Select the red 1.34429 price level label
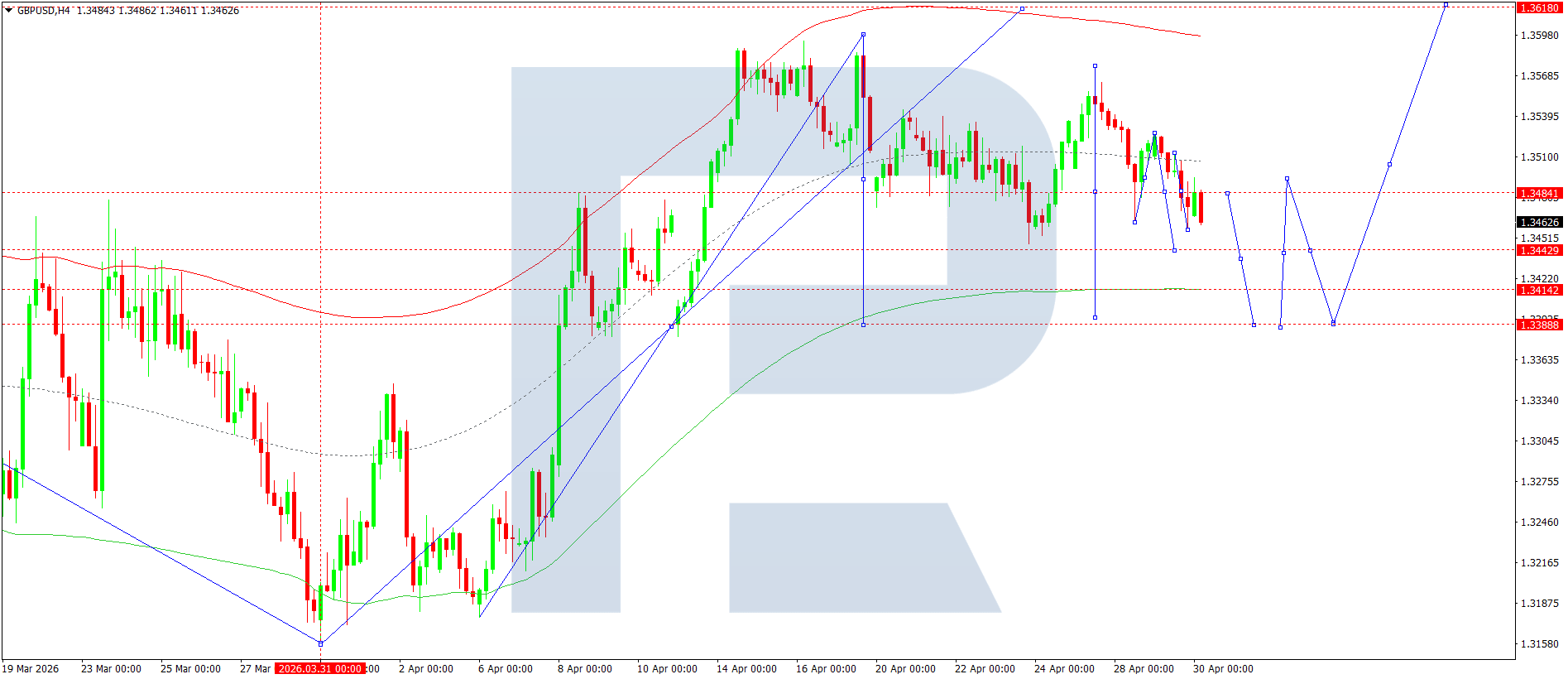Image resolution: width=1568 pixels, height=679 pixels. [x=1539, y=251]
